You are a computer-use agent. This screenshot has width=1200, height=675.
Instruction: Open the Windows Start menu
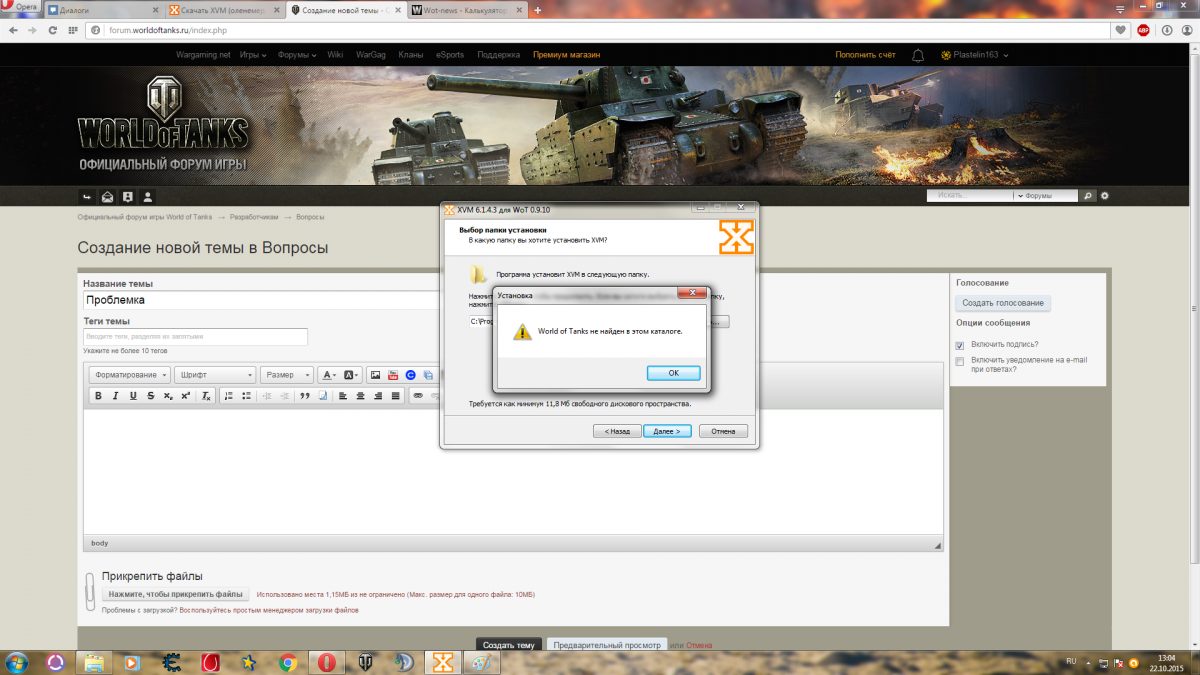17,662
